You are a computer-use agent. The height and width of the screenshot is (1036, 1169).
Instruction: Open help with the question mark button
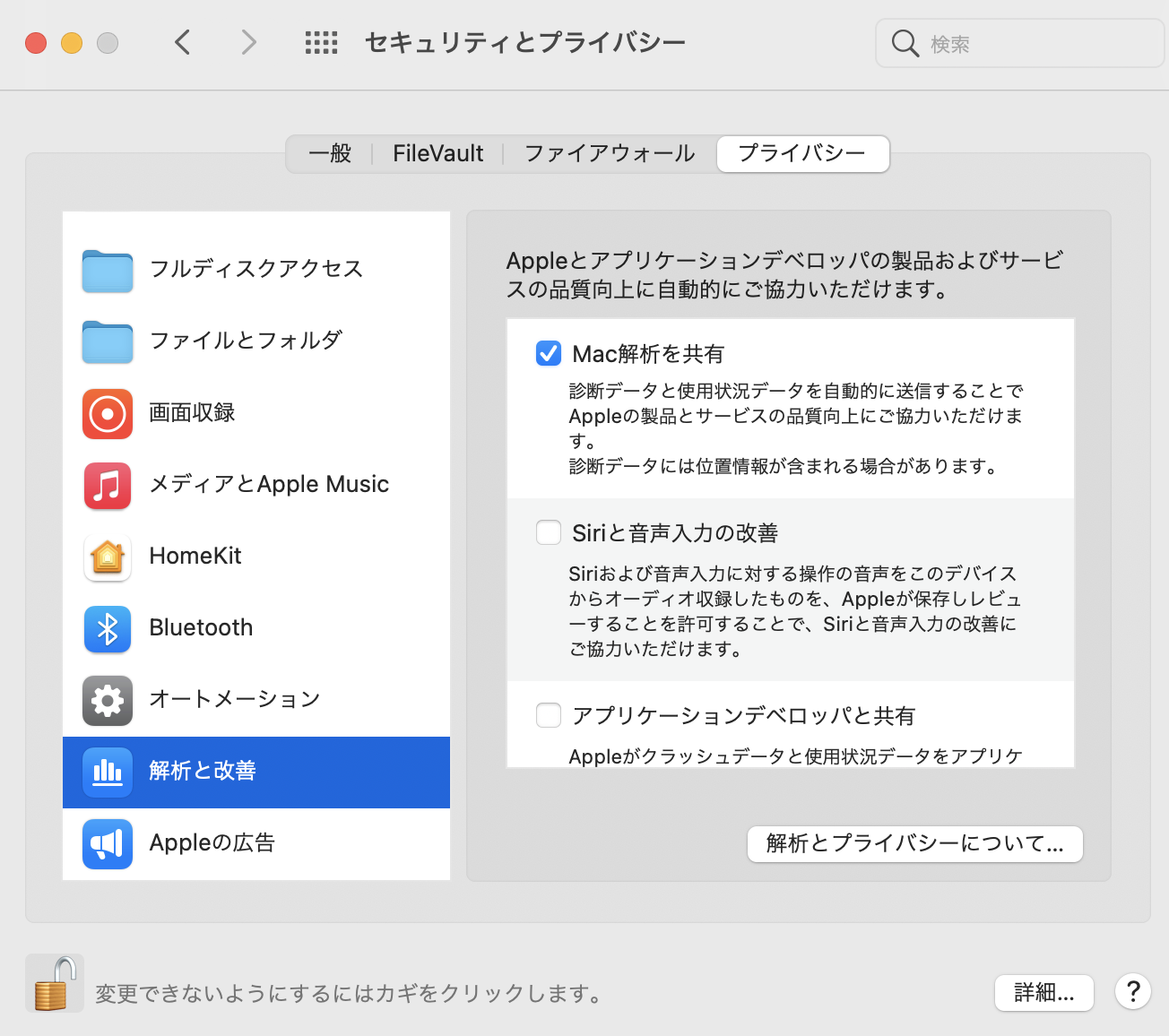point(1133,991)
